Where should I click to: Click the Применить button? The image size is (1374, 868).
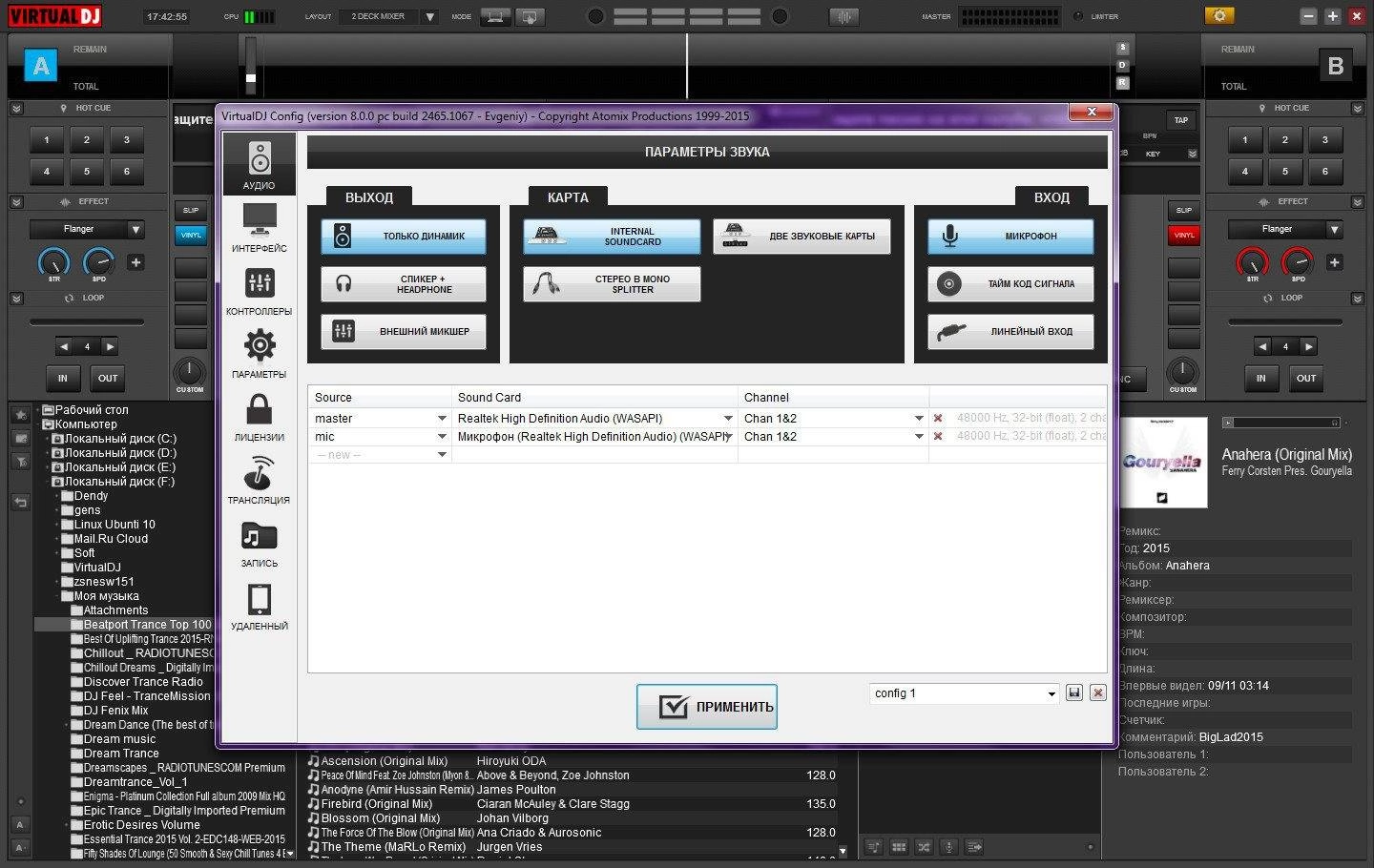[707, 707]
